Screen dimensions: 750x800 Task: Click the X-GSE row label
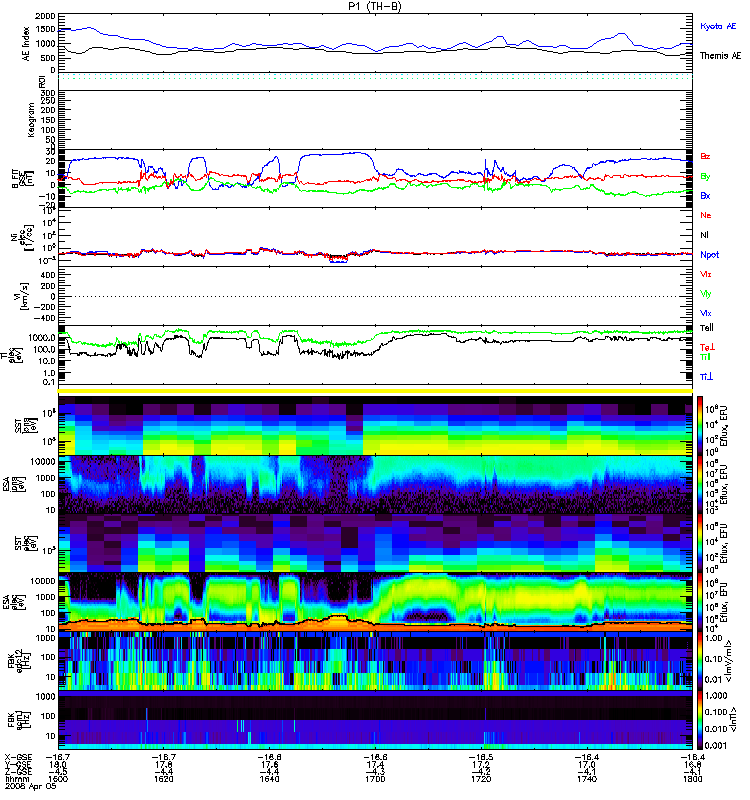pyautogui.click(x=18, y=758)
